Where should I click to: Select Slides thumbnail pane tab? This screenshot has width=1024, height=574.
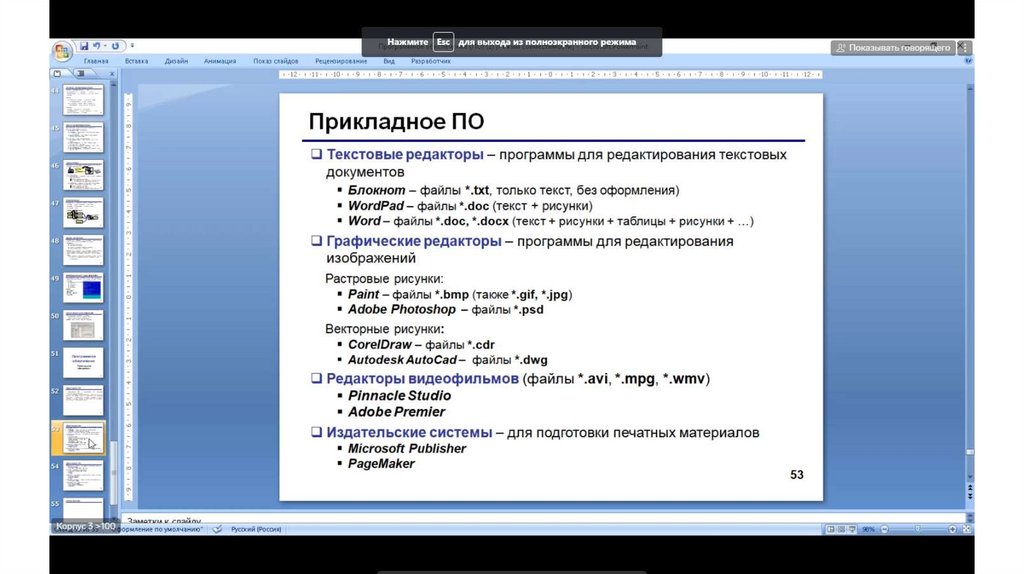(x=57, y=74)
